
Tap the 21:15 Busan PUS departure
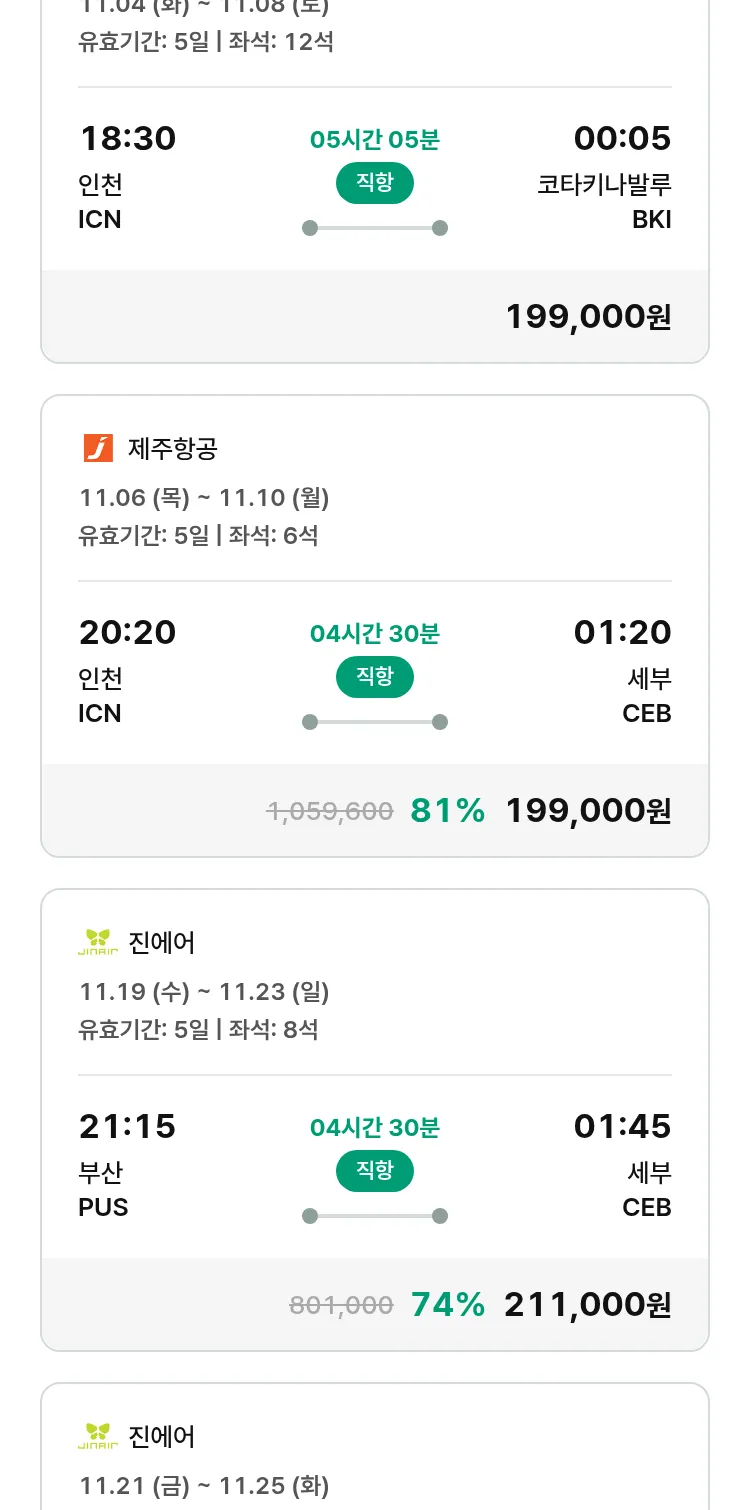[x=128, y=1126]
